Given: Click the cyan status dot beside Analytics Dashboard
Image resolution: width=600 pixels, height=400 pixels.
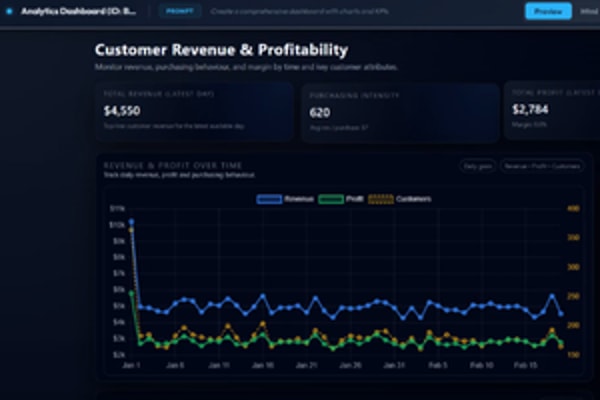Looking at the screenshot, I should 9,11.
